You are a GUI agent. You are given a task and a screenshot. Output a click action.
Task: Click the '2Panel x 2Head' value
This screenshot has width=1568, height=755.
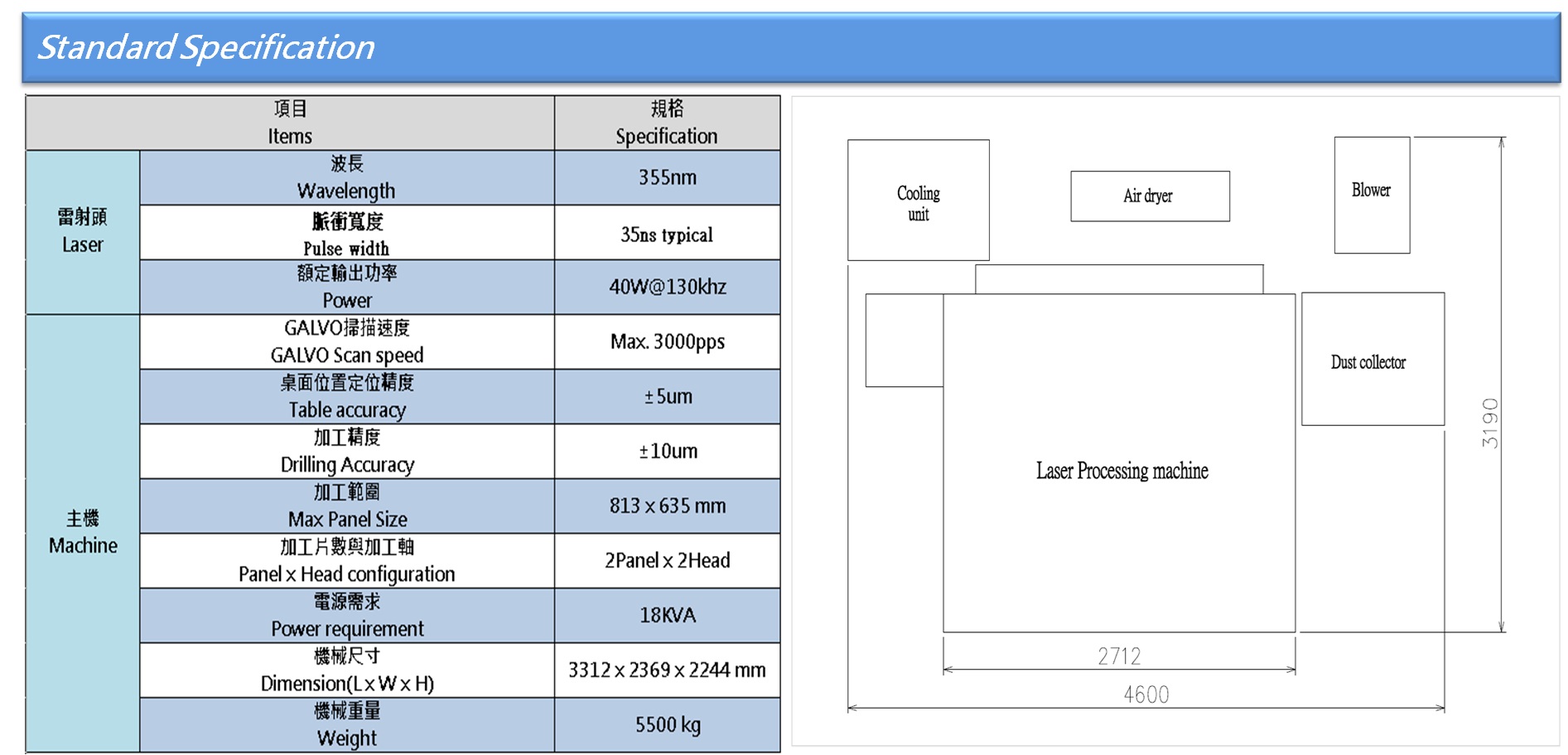coord(668,560)
